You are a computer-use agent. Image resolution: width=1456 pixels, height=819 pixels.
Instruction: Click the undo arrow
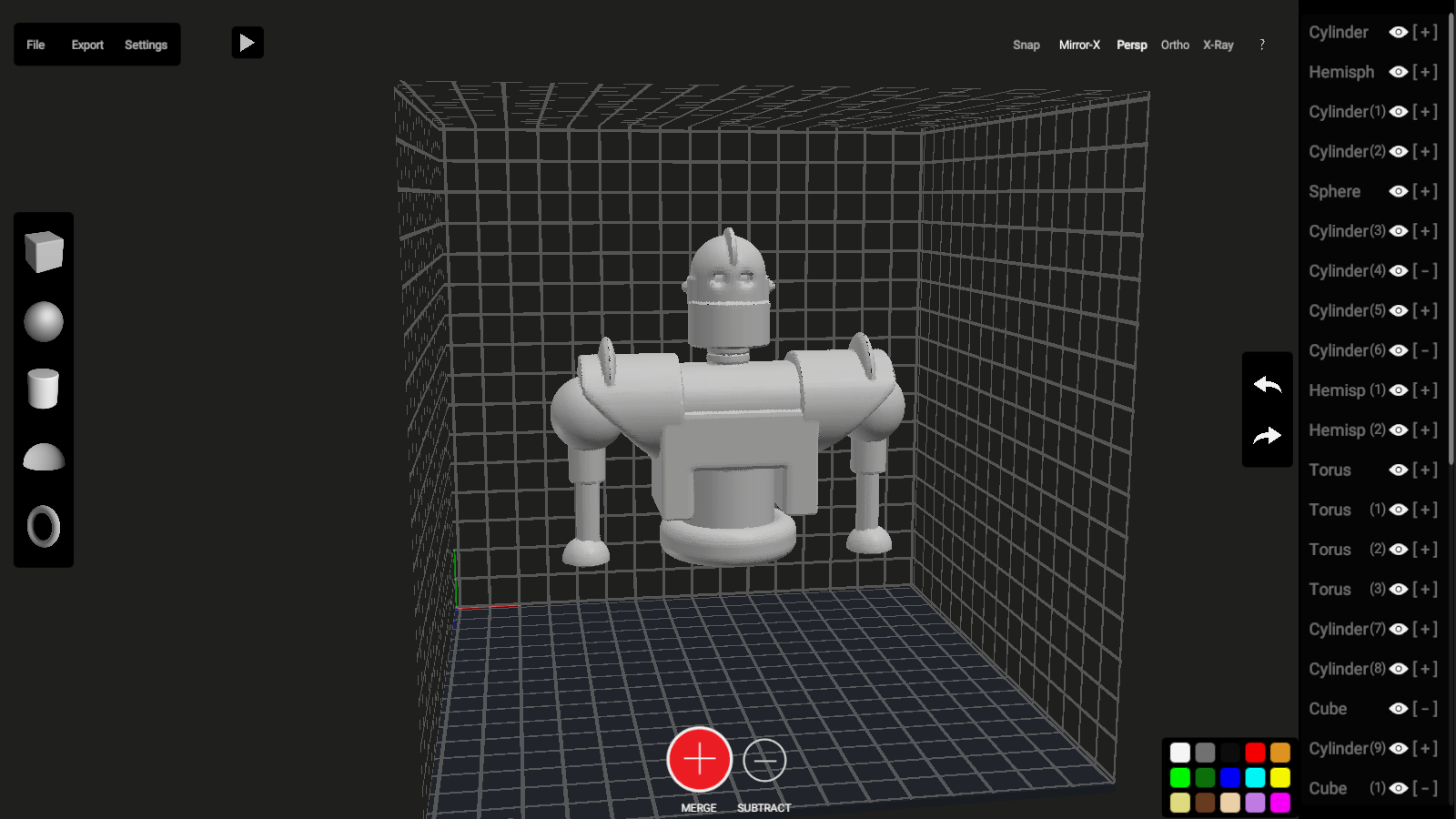1267,385
